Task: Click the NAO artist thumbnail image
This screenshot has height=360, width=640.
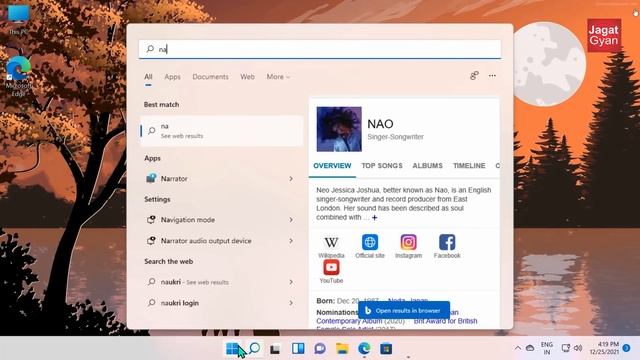Action: 339,129
